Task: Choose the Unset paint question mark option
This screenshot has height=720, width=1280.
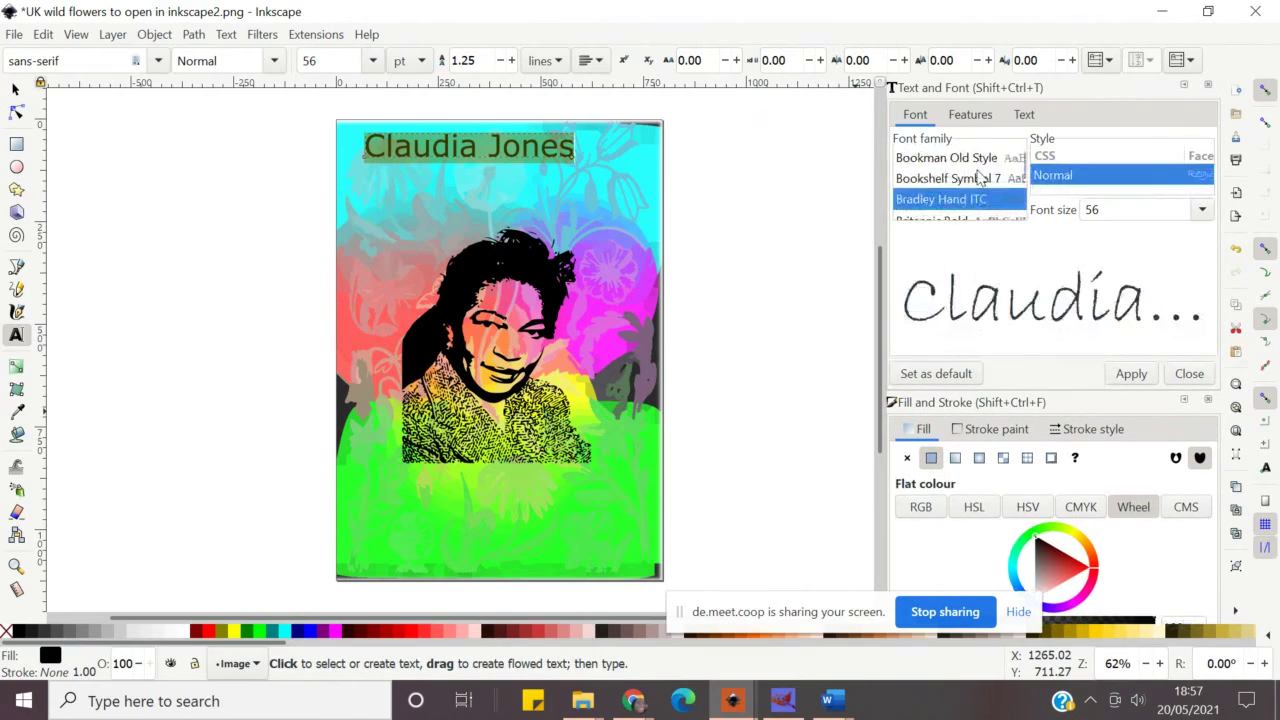Action: pos(1075,458)
